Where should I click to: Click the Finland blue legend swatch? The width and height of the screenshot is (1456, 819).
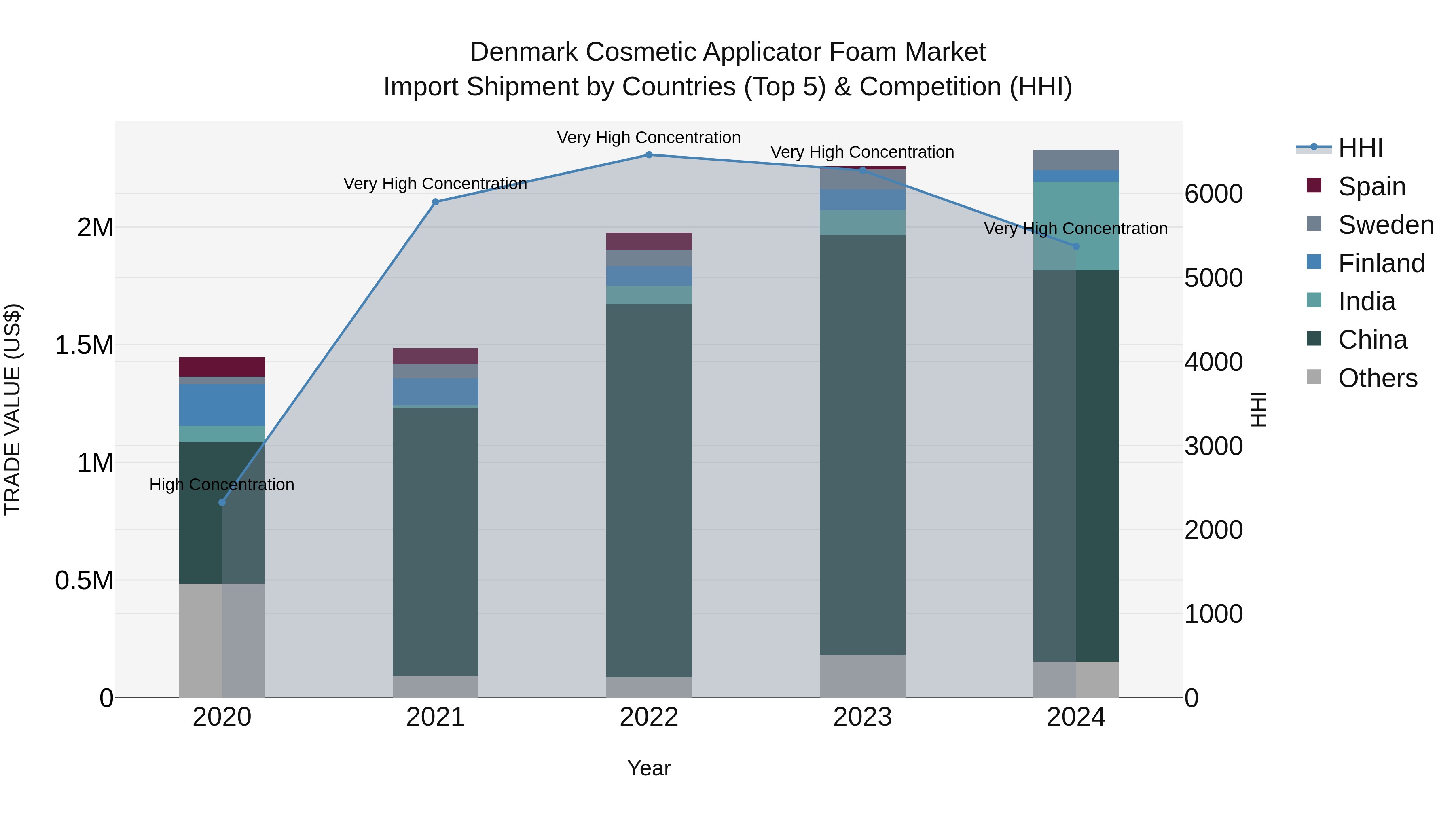tap(1314, 262)
